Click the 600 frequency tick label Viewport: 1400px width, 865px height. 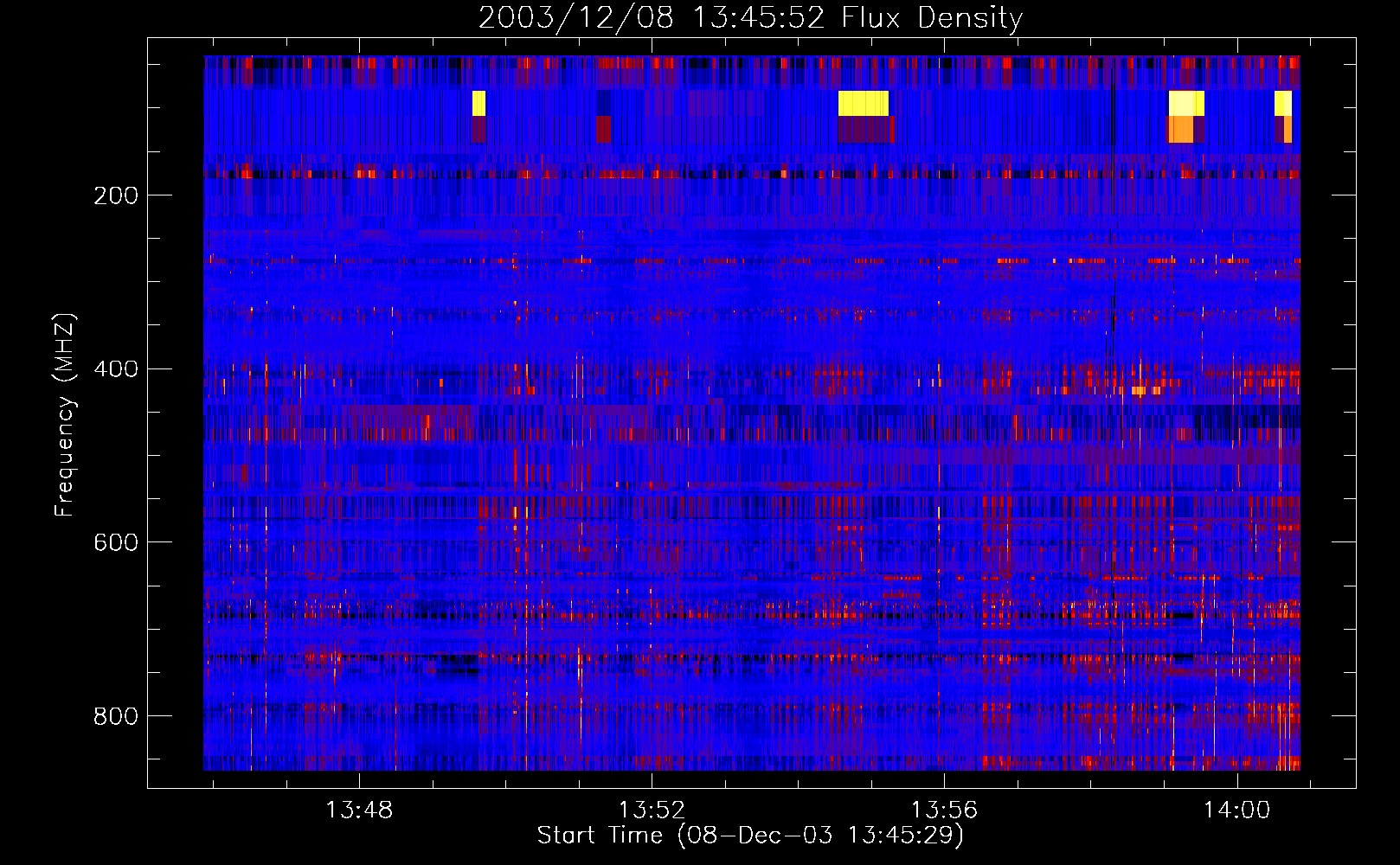pos(116,542)
